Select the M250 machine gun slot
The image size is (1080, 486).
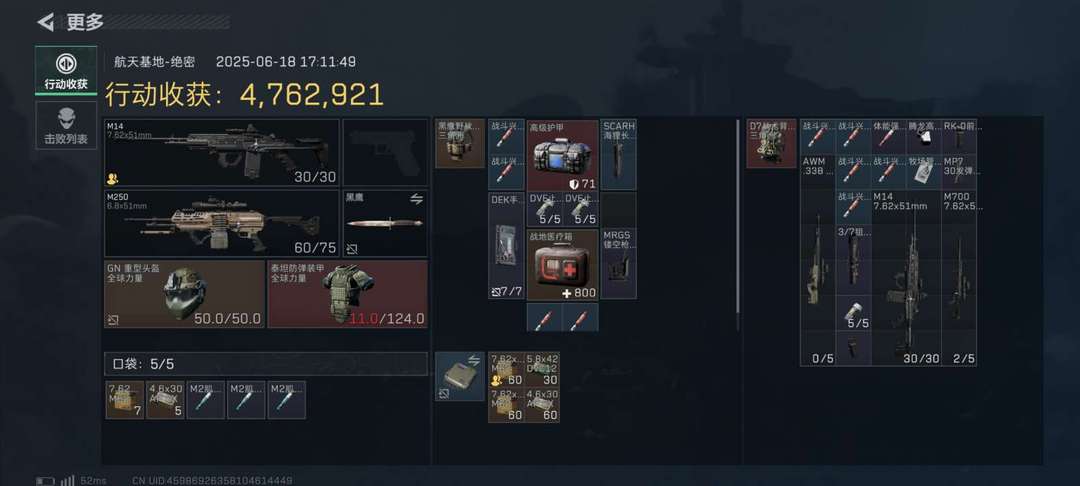click(x=222, y=224)
